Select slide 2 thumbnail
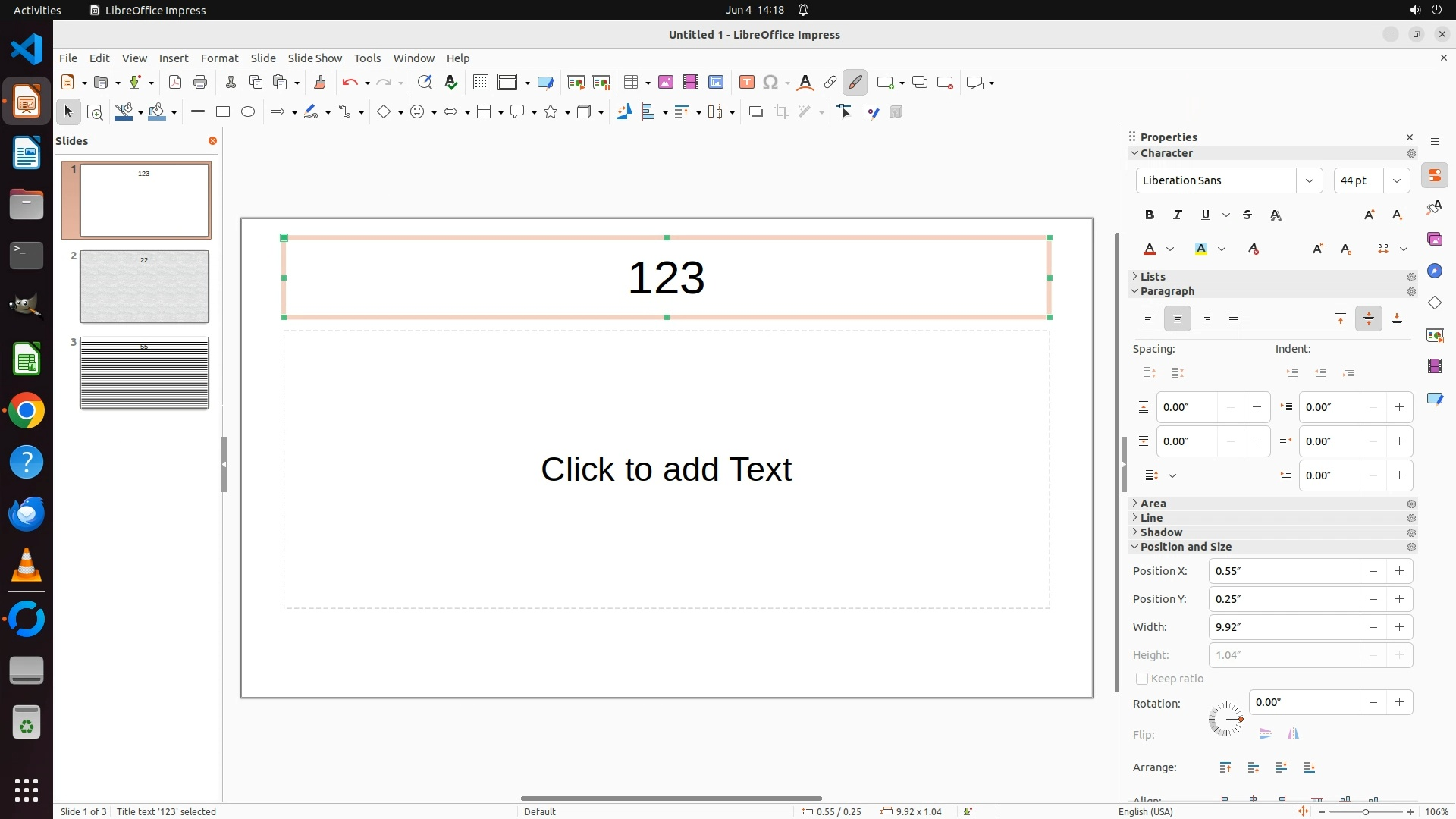The width and height of the screenshot is (1456, 819). tap(144, 287)
